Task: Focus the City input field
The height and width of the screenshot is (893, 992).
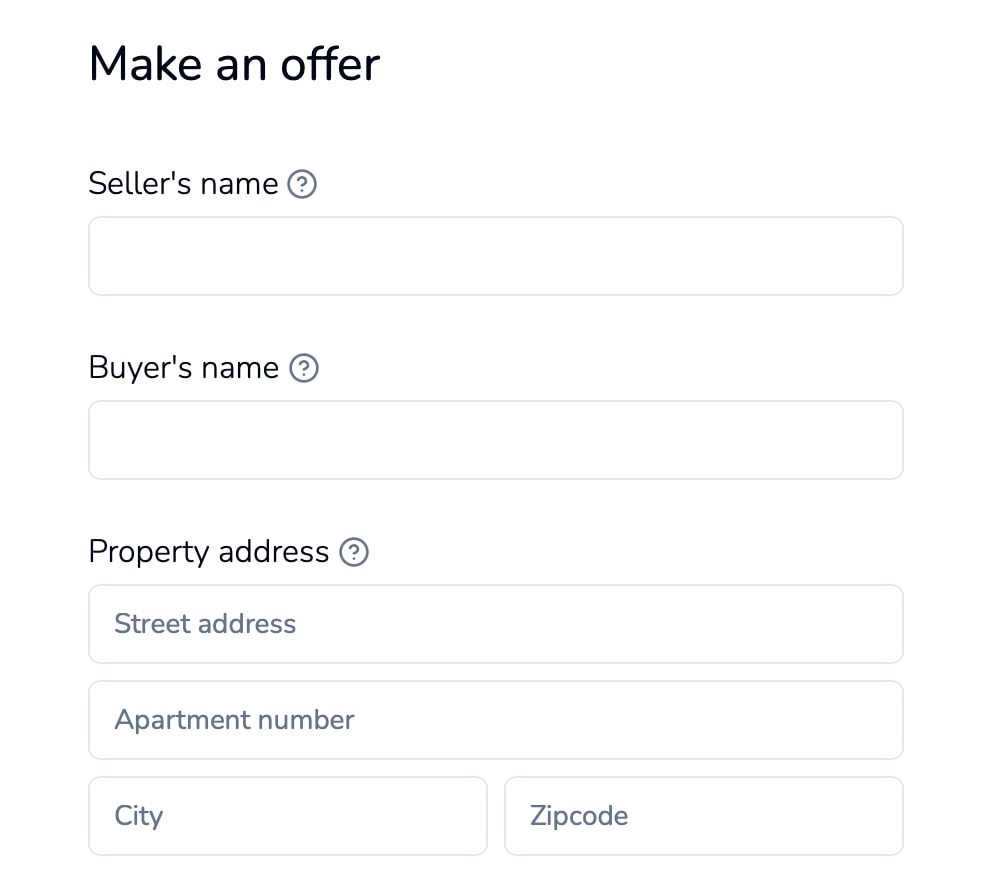Action: [x=288, y=816]
